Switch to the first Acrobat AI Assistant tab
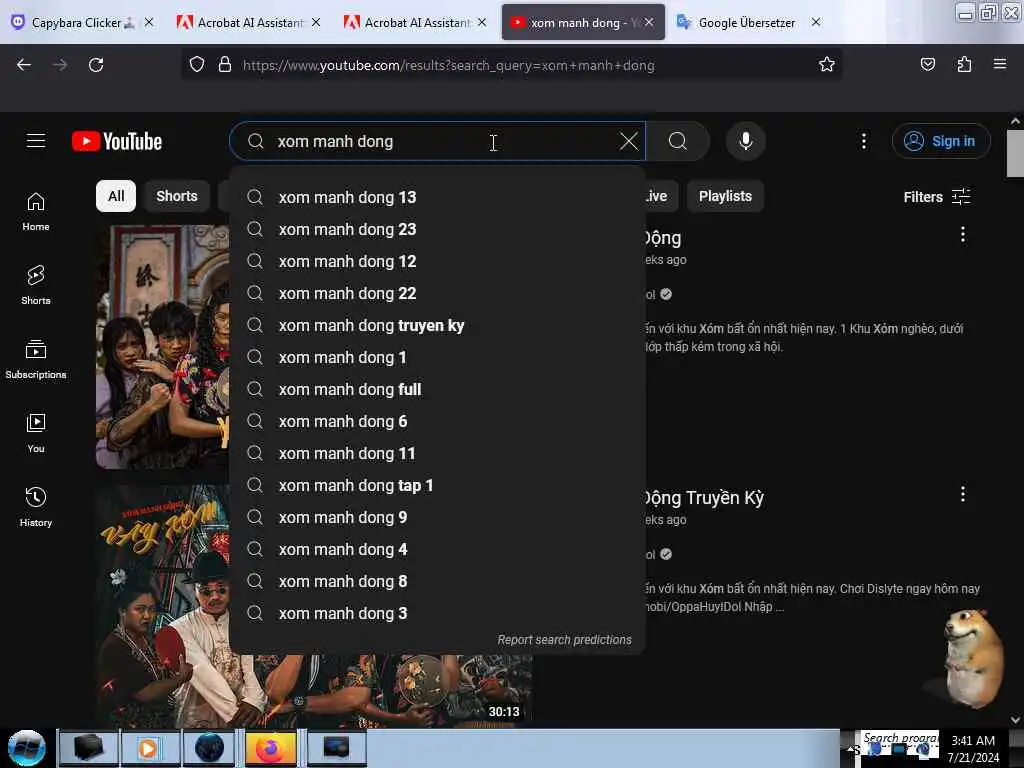Viewport: 1024px width, 768px height. (x=248, y=22)
